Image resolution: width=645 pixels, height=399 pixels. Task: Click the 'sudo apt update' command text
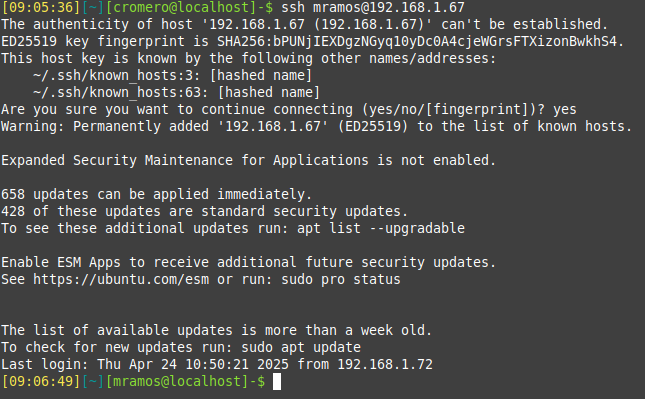click(x=301, y=347)
